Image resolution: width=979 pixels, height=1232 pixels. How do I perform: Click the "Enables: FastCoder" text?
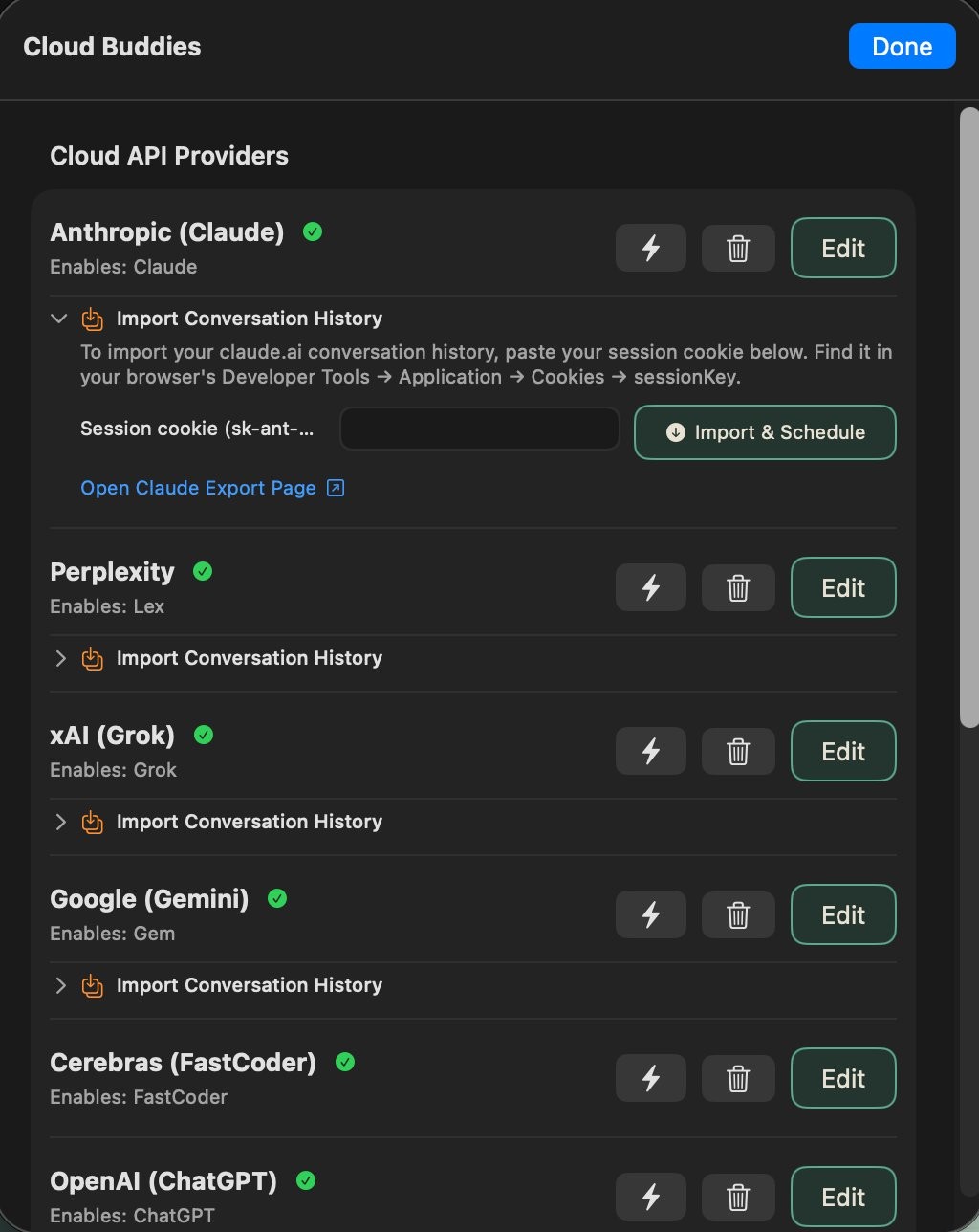click(139, 1097)
